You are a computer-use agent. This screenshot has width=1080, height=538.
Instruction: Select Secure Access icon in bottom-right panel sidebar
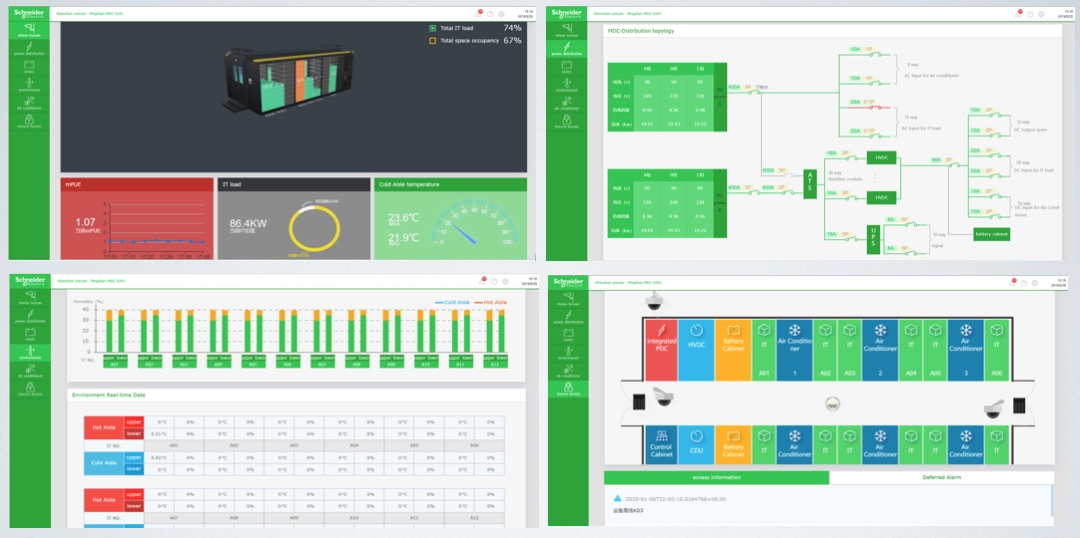tap(566, 389)
